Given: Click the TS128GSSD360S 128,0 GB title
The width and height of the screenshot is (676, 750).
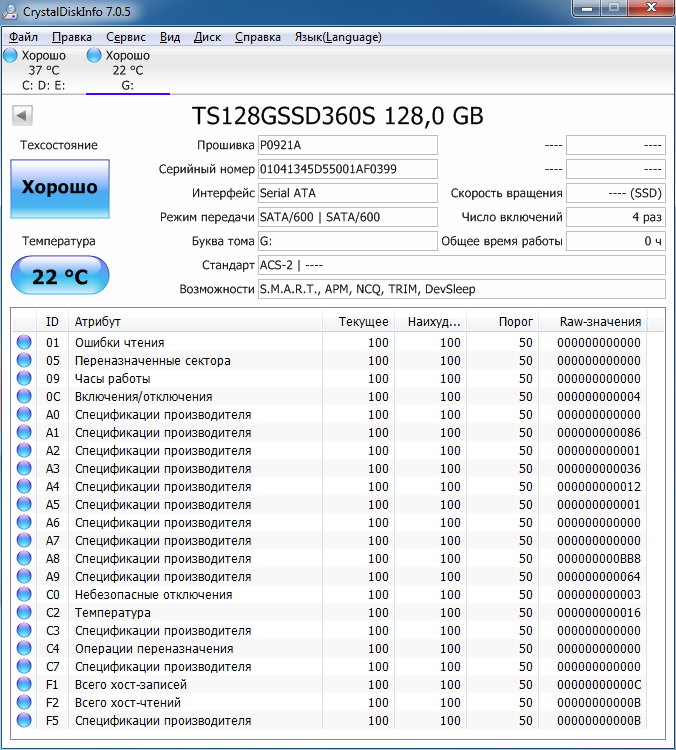Looking at the screenshot, I should pos(338,116).
